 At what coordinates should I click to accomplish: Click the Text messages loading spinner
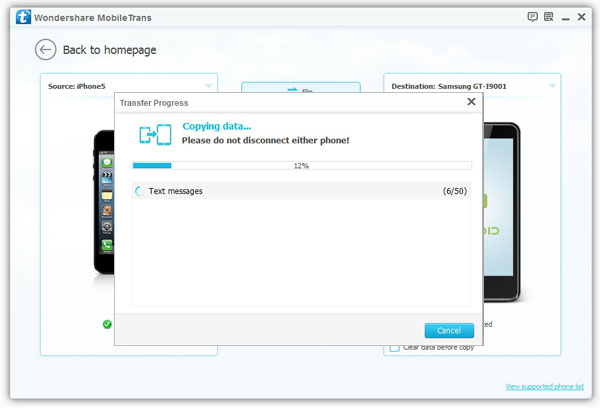(x=140, y=191)
